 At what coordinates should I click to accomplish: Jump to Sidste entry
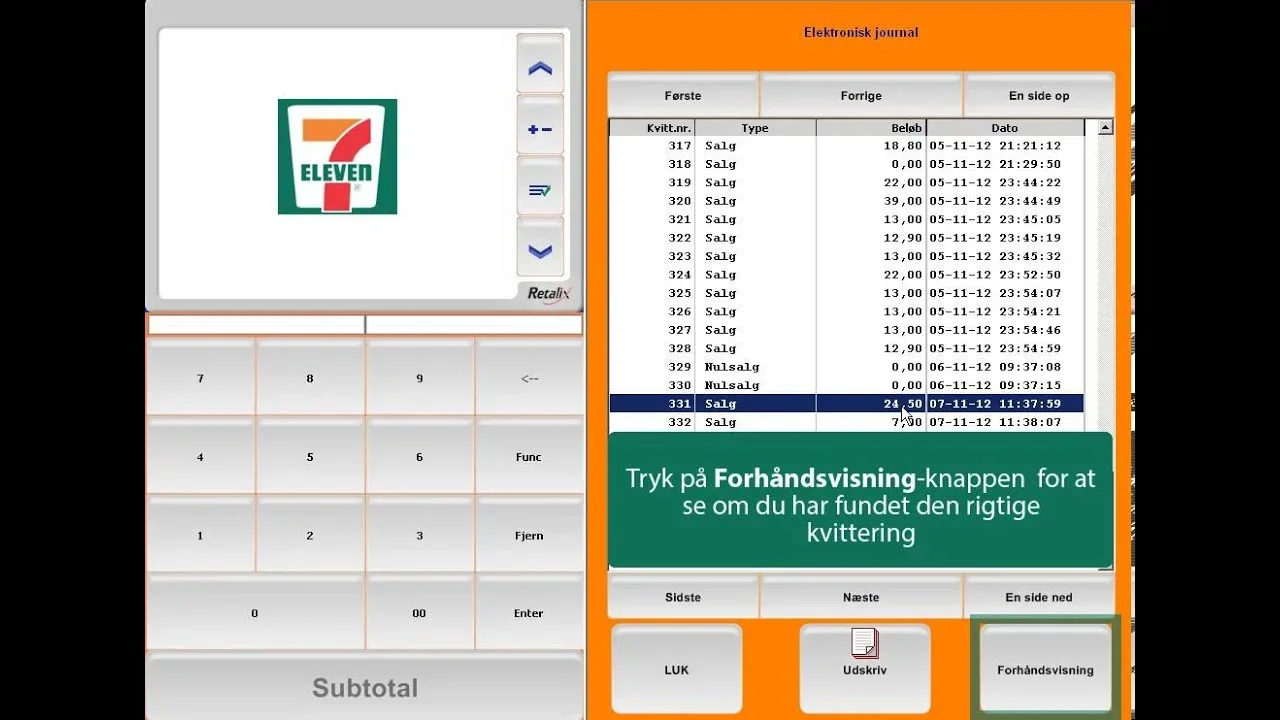coord(683,597)
